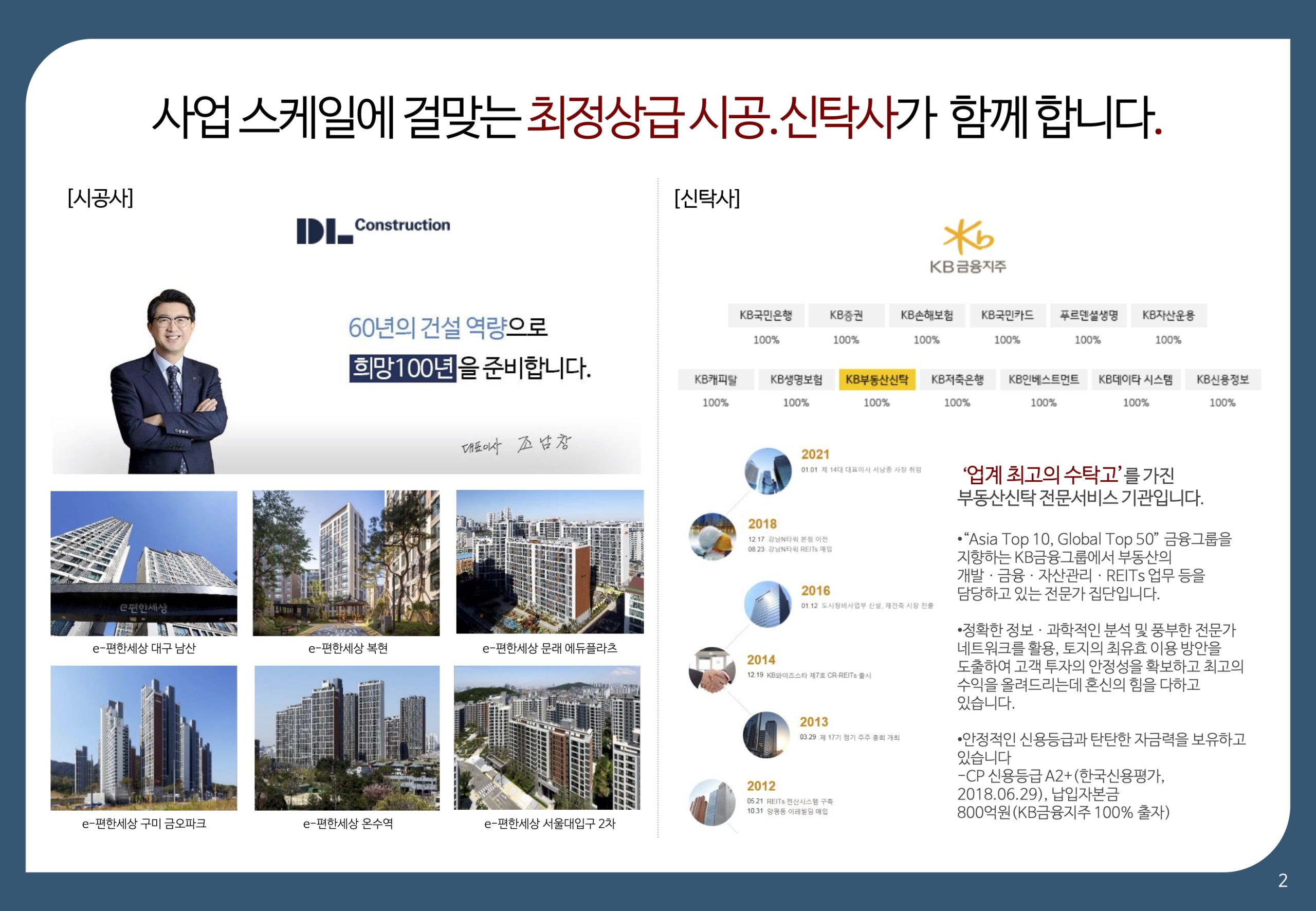Select the e-편한세상 대구 남산 photo

144,563
